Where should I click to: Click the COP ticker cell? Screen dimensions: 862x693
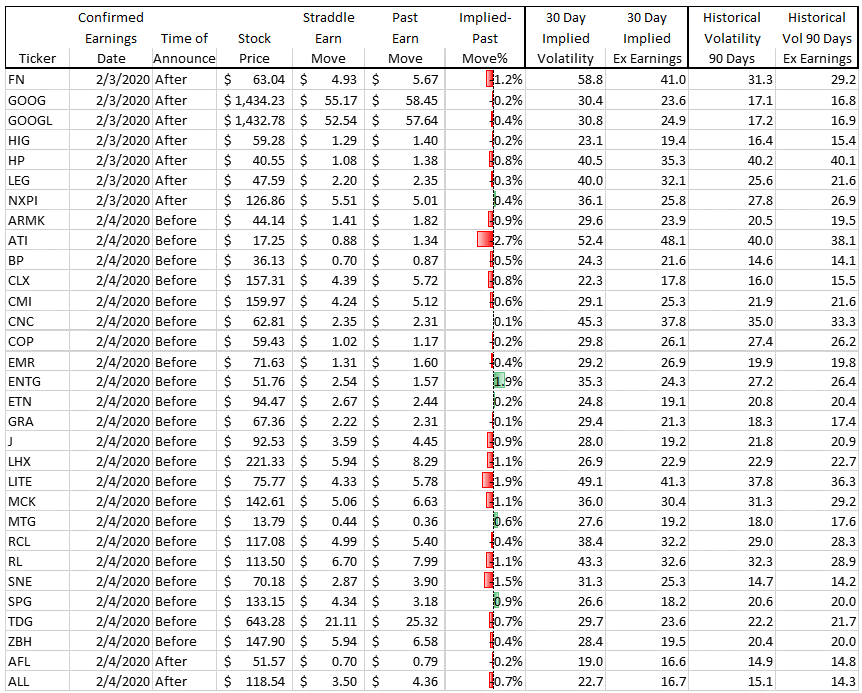(x=37, y=342)
